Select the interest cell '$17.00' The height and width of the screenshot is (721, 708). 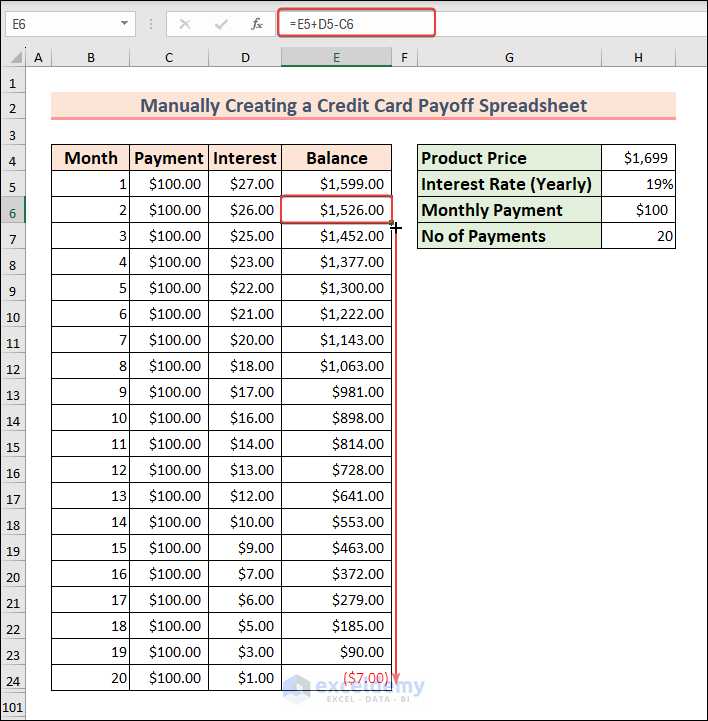point(245,392)
